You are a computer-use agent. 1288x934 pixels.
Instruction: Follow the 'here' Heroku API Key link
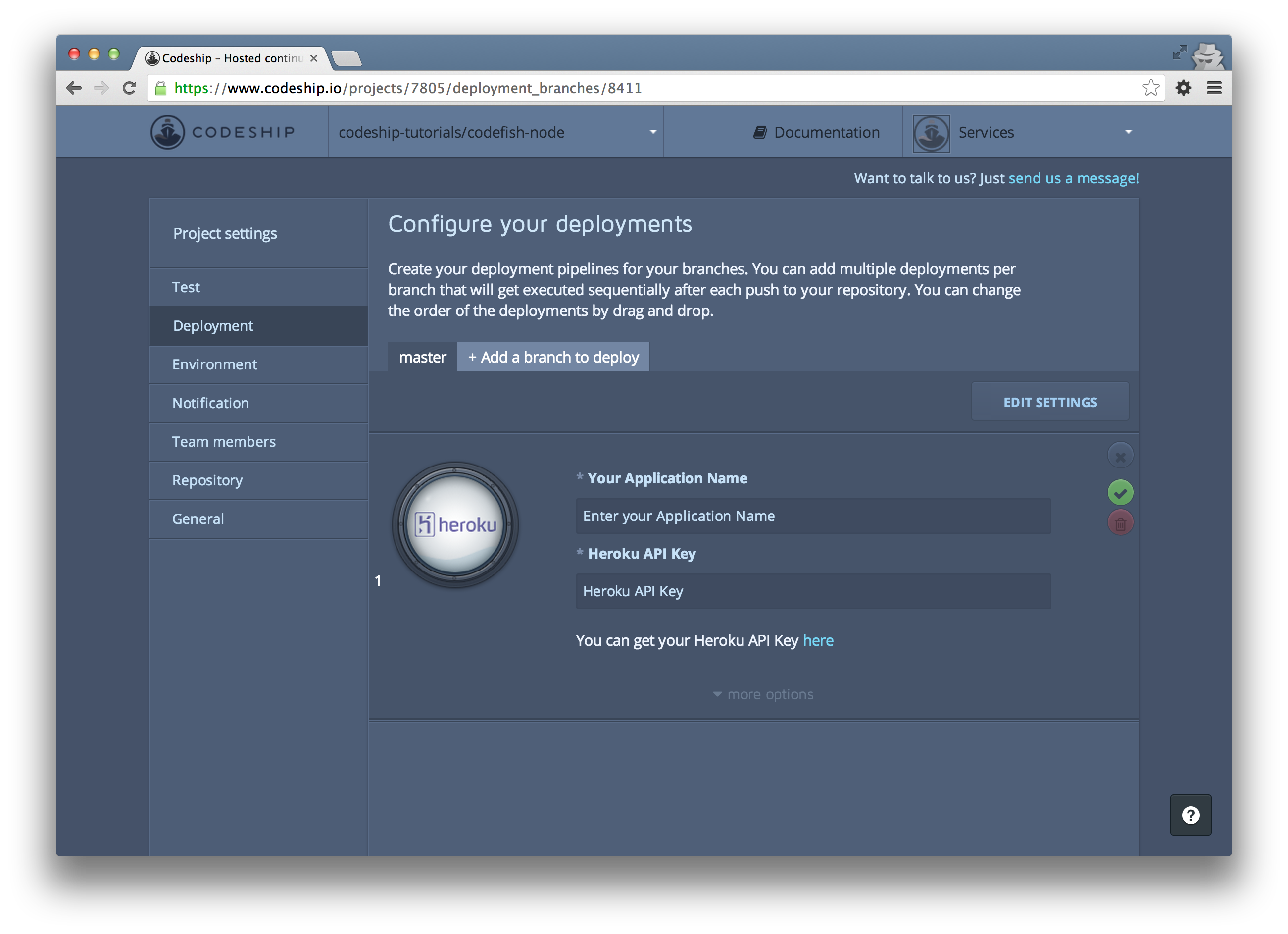coord(818,640)
